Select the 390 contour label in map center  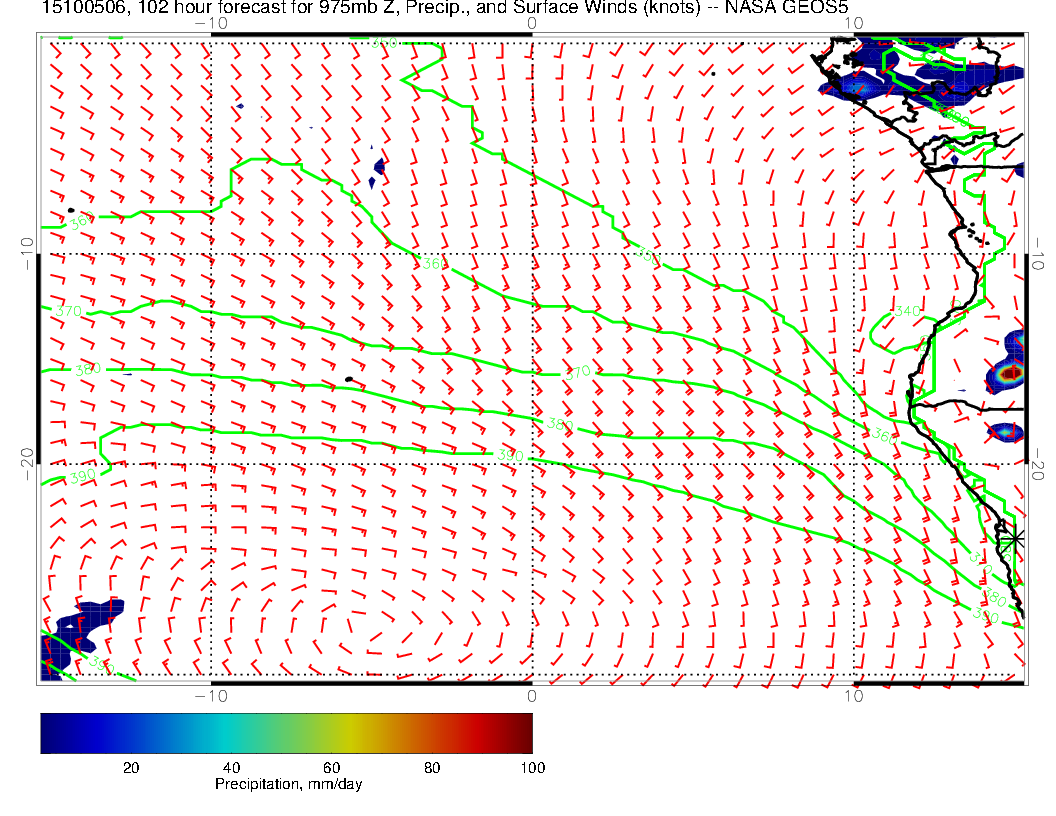tap(510, 455)
